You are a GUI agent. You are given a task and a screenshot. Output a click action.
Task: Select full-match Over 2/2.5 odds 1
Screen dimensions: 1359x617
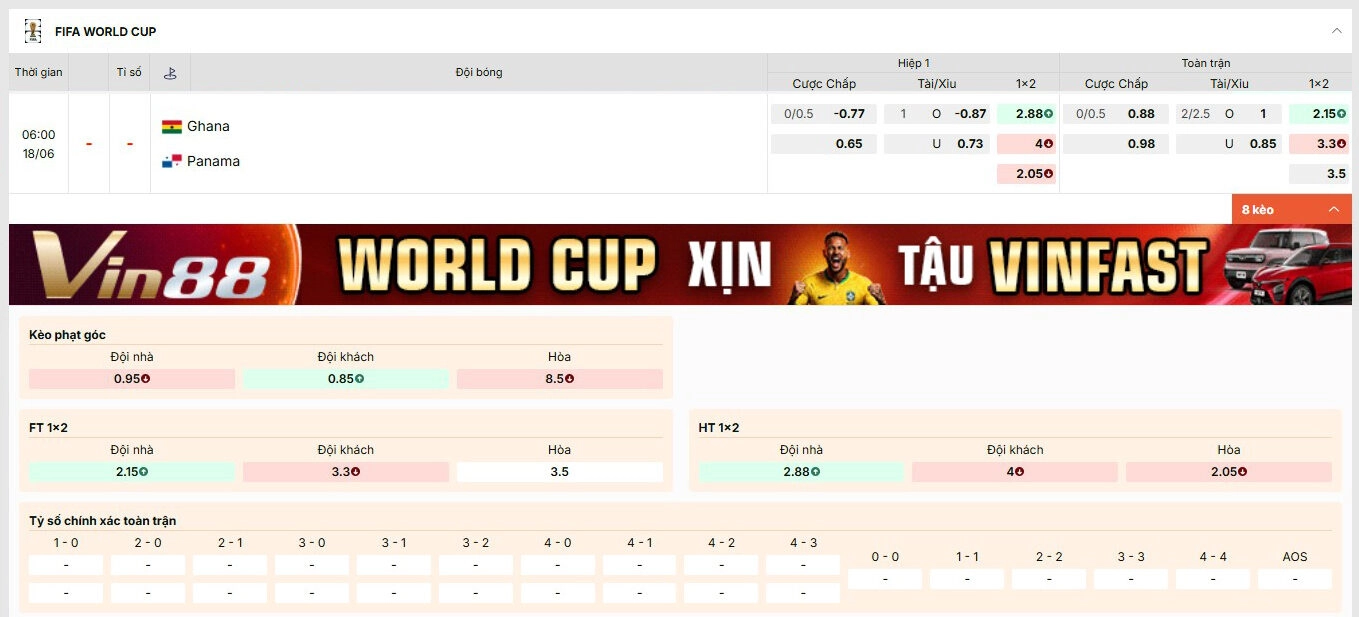[x=1229, y=114]
